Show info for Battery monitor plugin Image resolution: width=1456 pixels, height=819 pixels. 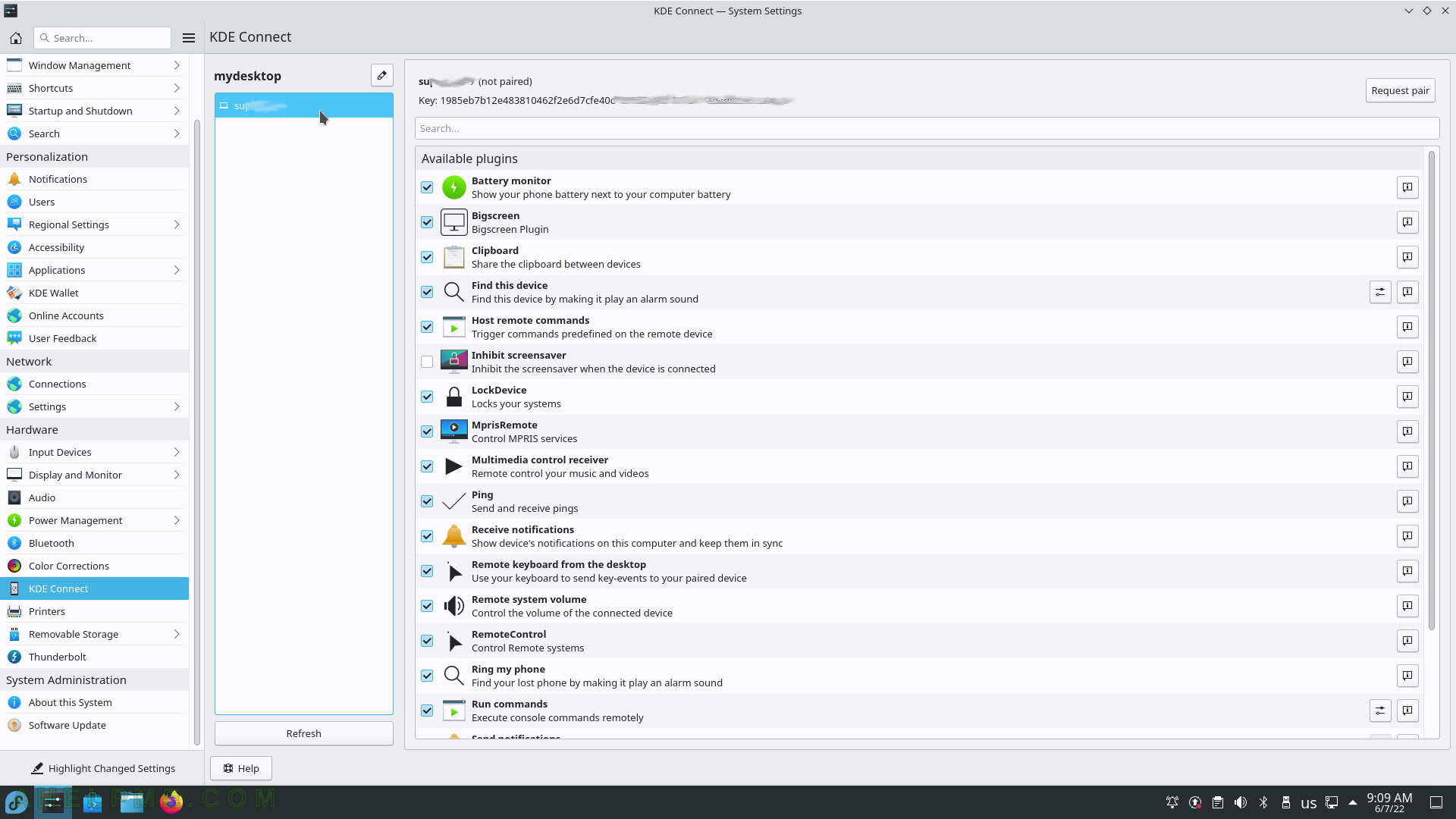[1407, 187]
